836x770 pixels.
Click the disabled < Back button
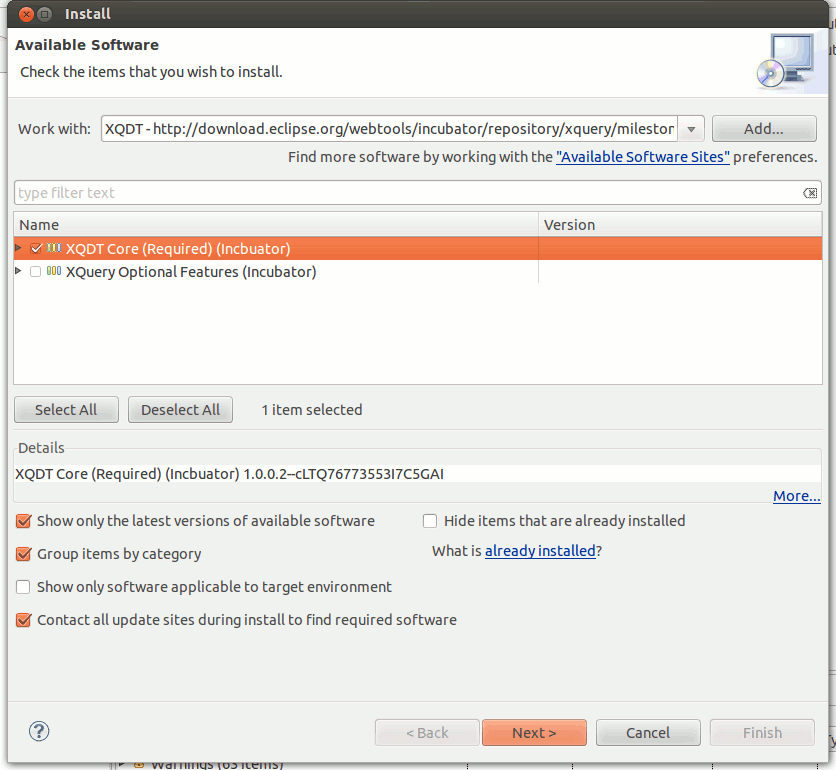pyautogui.click(x=427, y=733)
